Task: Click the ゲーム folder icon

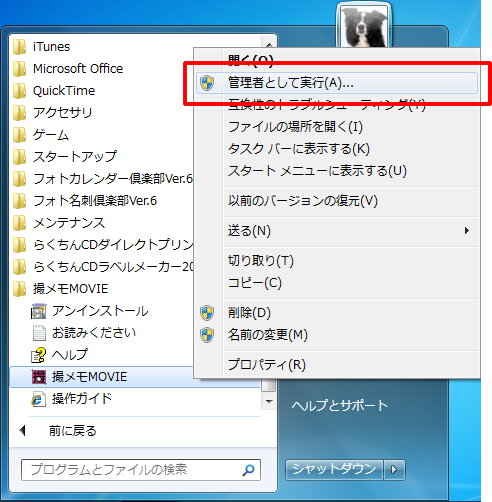Action: coord(20,135)
